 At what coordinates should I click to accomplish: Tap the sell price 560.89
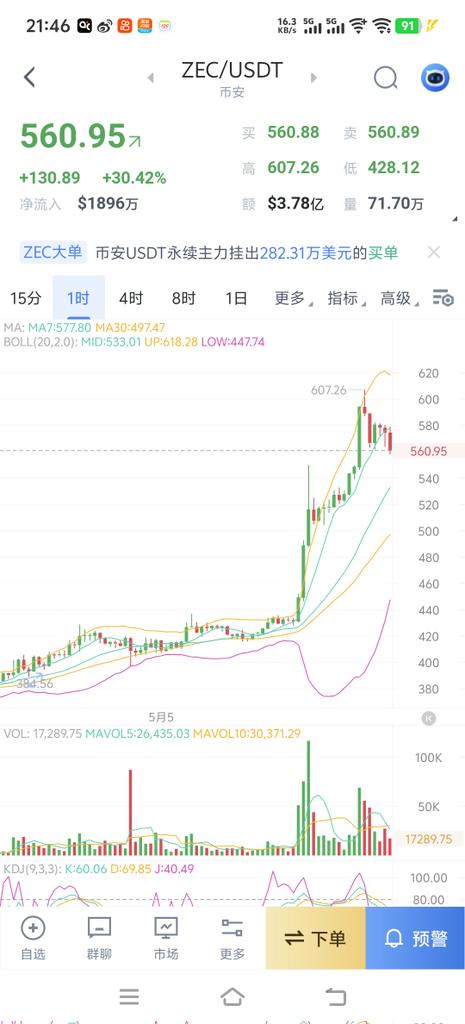[x=393, y=133]
